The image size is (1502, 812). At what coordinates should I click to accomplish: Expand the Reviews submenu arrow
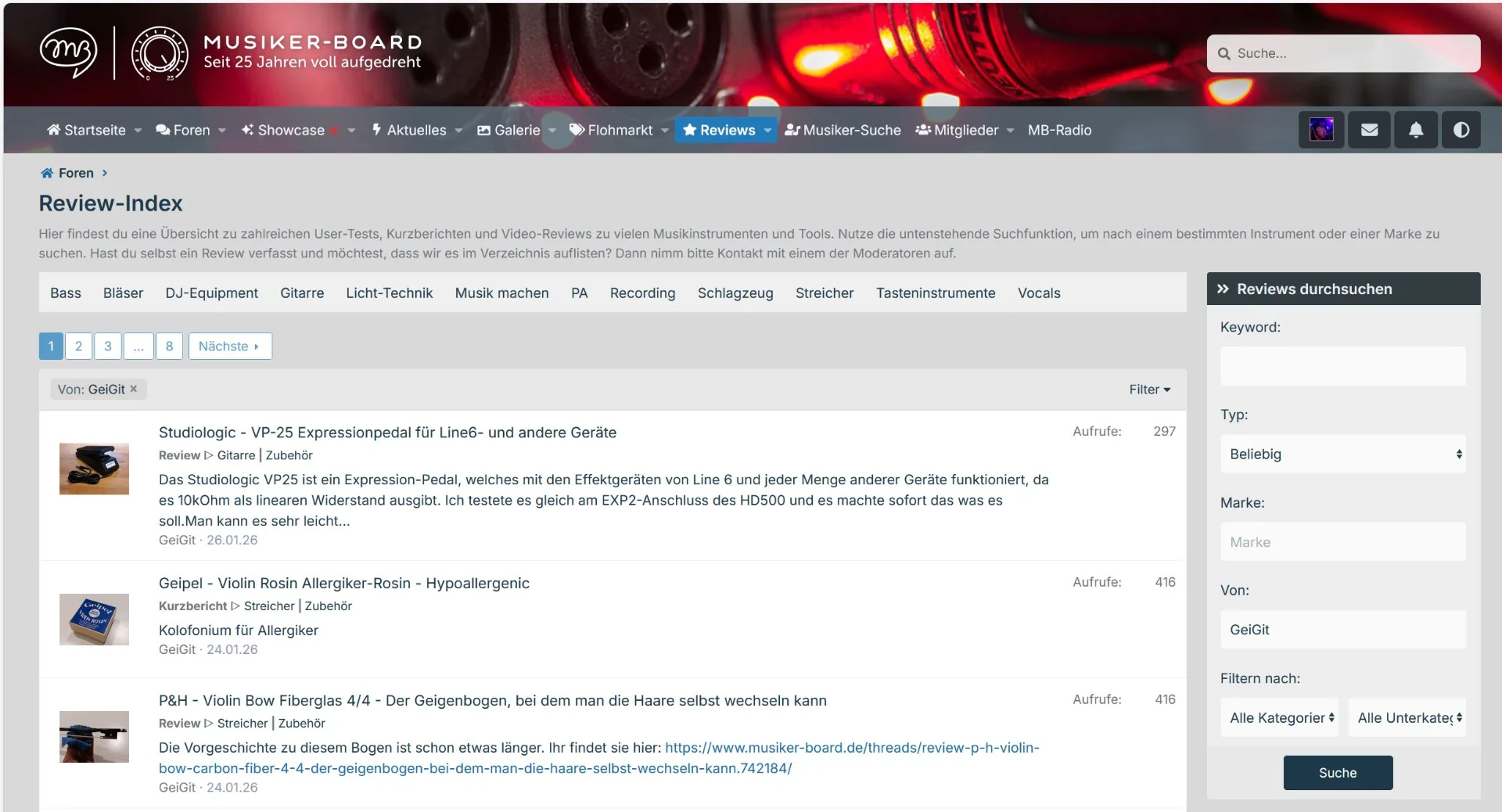768,131
